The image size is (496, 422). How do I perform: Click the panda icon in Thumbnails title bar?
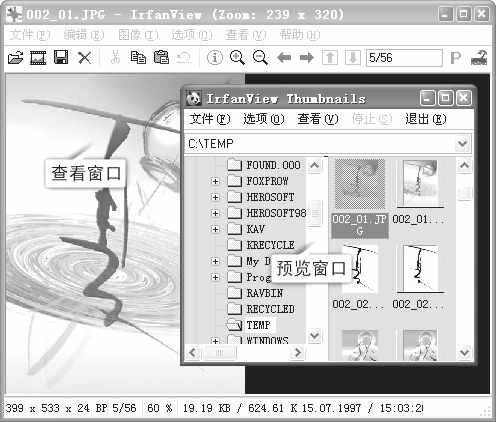tap(194, 98)
